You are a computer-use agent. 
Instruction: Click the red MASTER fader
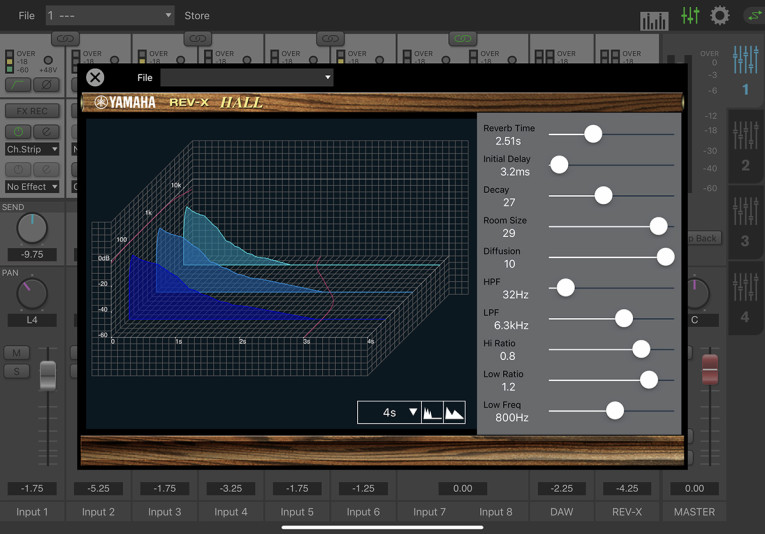pos(710,370)
